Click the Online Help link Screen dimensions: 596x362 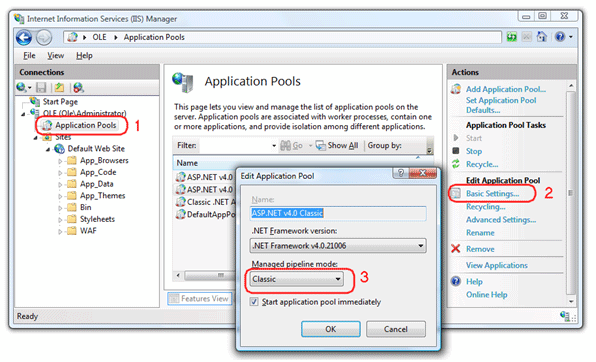487,295
